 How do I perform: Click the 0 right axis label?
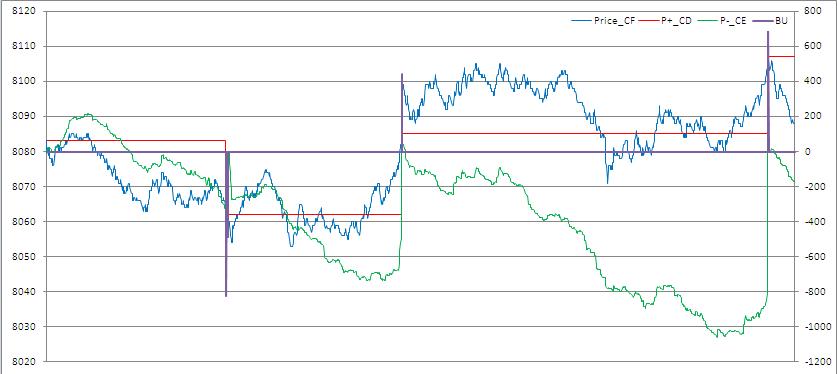(x=808, y=152)
